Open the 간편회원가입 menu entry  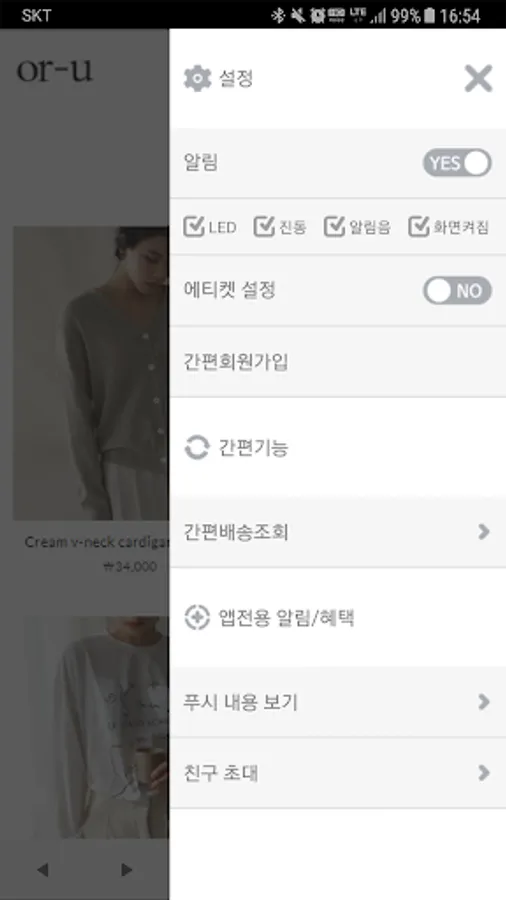(337, 362)
